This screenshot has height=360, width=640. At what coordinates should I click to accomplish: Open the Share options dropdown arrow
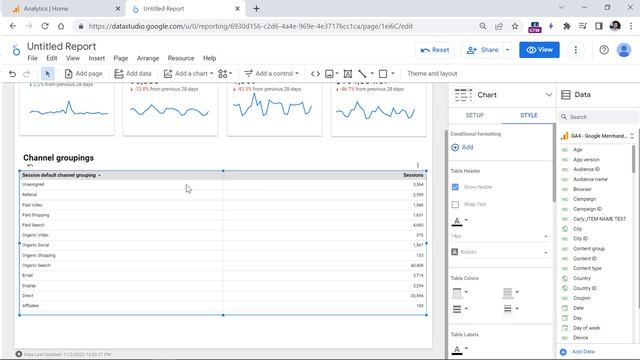pos(507,50)
